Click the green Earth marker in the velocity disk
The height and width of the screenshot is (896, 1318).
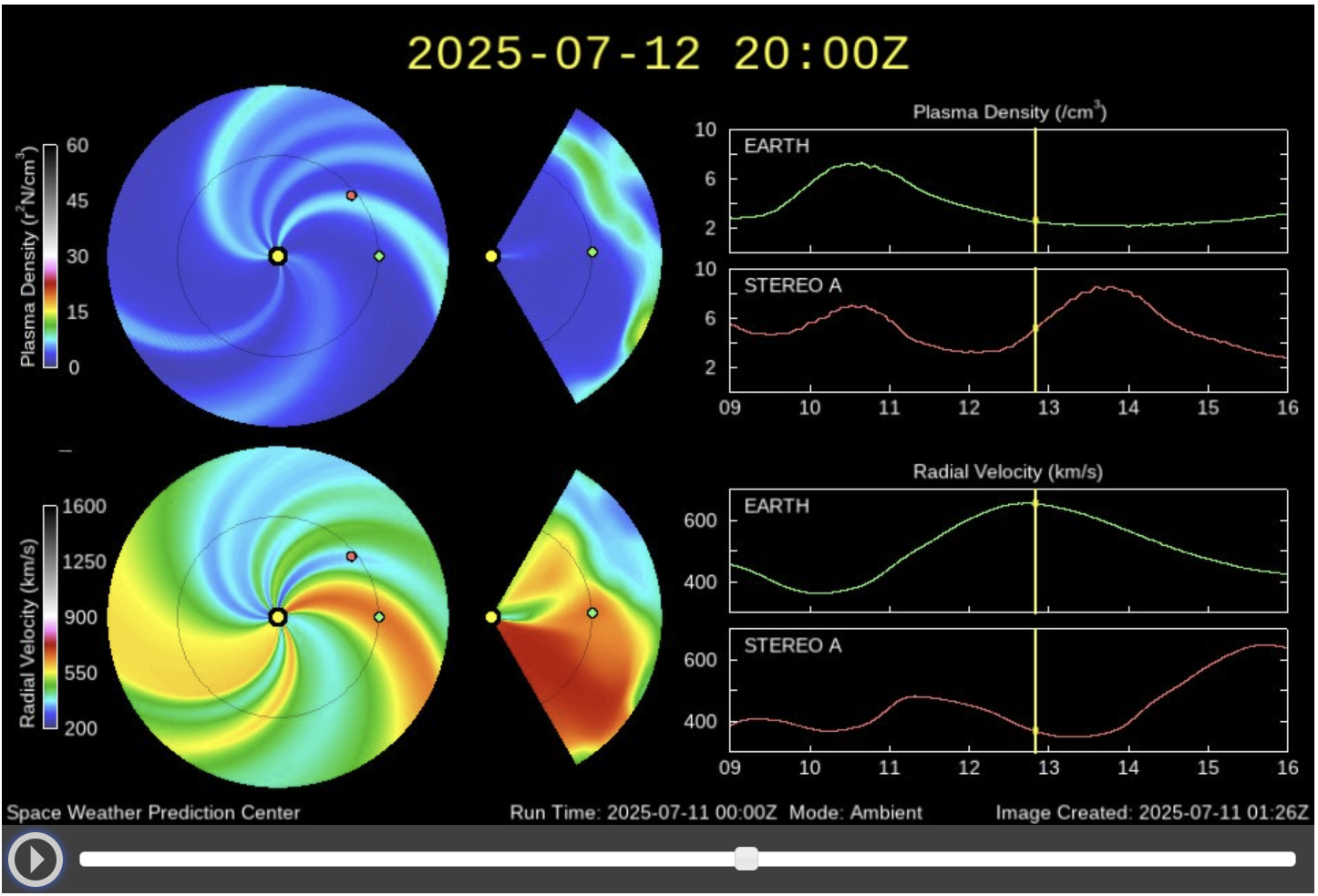(379, 617)
